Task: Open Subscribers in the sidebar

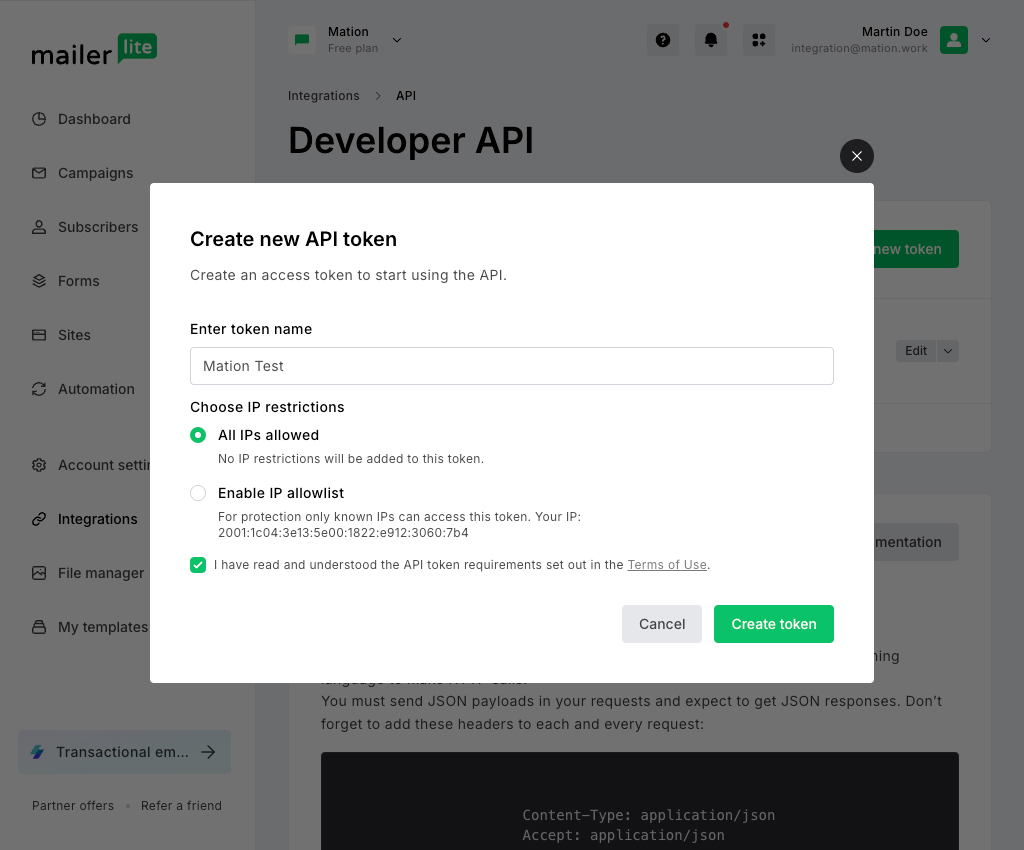Action: (98, 227)
